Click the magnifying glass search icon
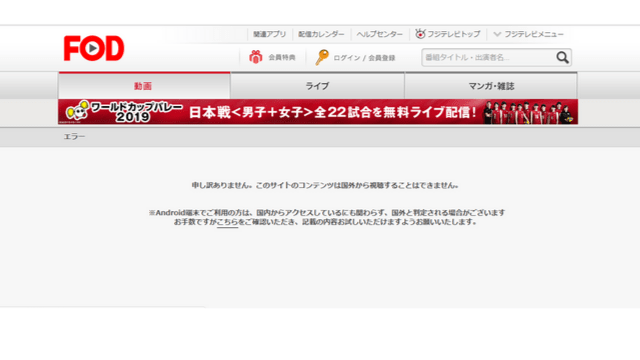Viewport: 640px width, 360px height. [562, 58]
